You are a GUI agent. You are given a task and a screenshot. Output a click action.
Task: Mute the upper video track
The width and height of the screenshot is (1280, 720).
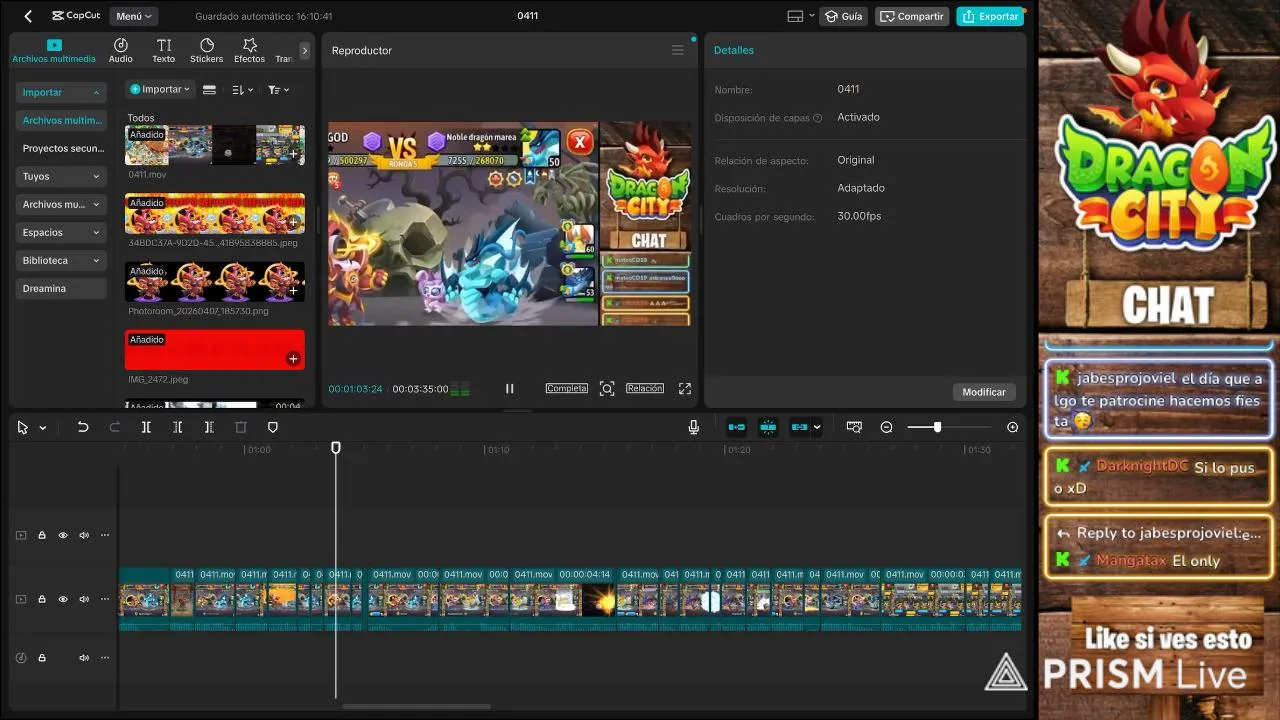coord(84,535)
